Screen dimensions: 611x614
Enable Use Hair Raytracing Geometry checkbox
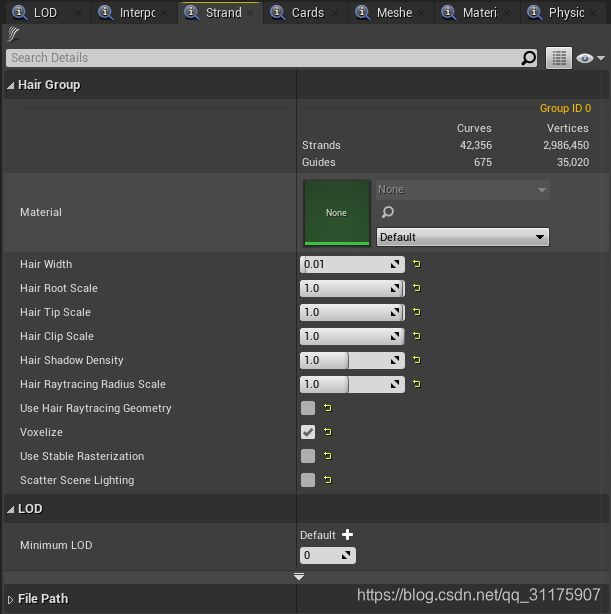point(308,408)
